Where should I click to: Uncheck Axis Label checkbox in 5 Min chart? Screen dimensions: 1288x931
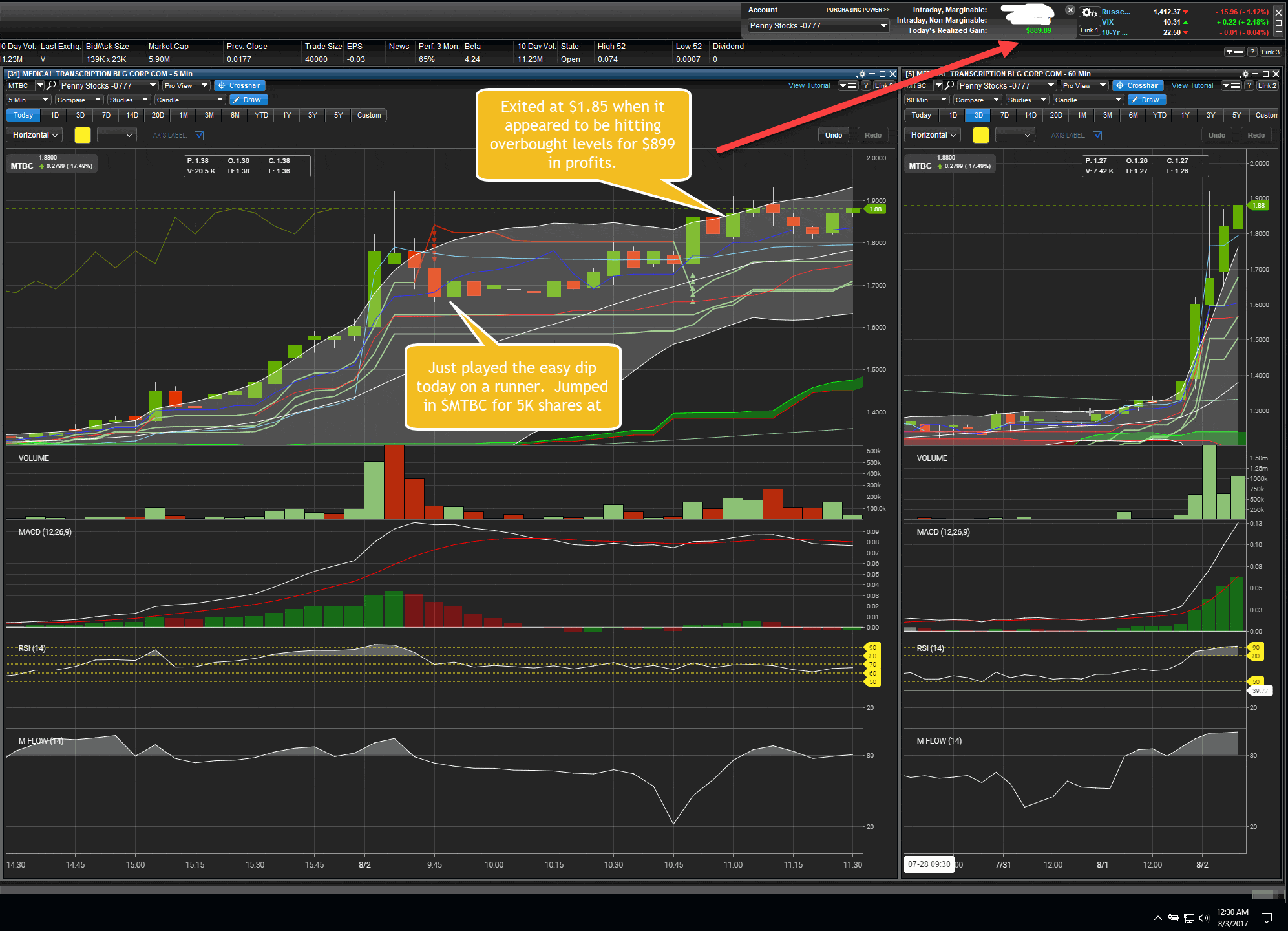[x=199, y=135]
